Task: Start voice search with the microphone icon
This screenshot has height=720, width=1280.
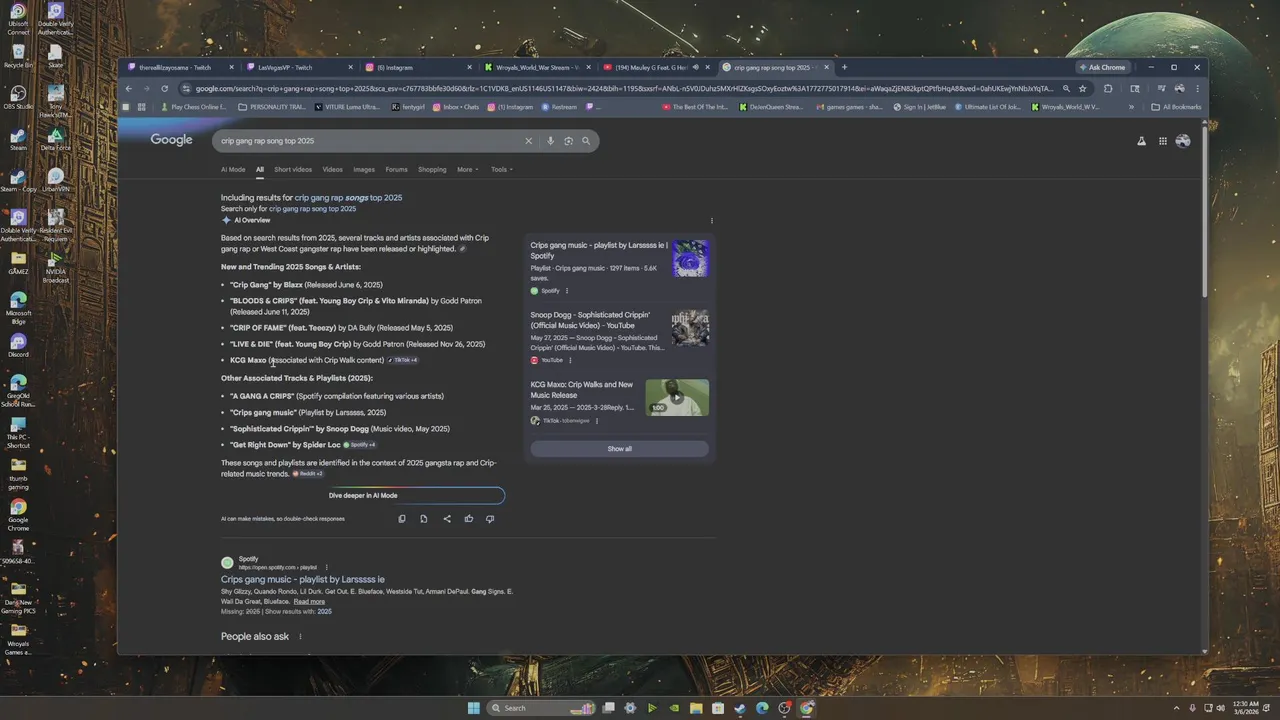Action: point(550,141)
